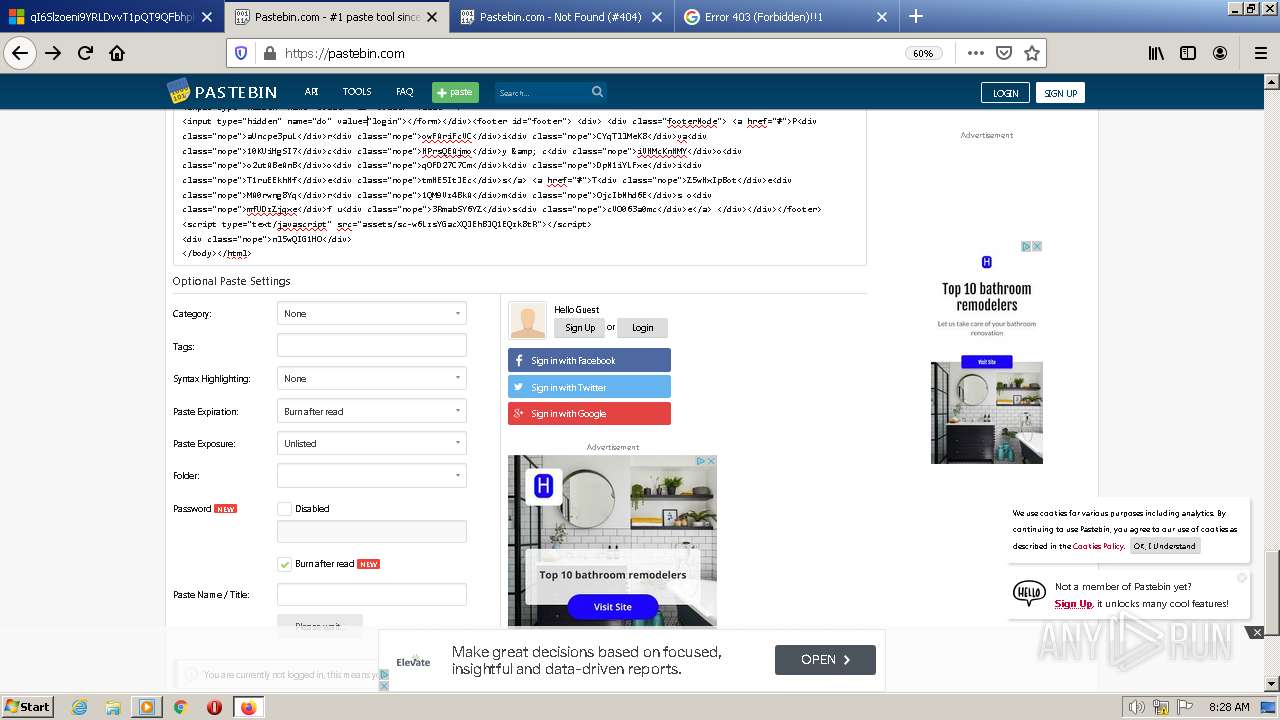Screen dimensions: 1280x720
Task: Open the API menu item
Action: click(311, 91)
